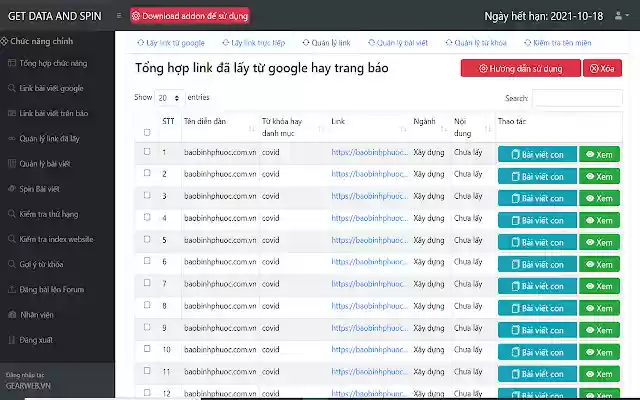Focus the Search input field

click(x=576, y=98)
